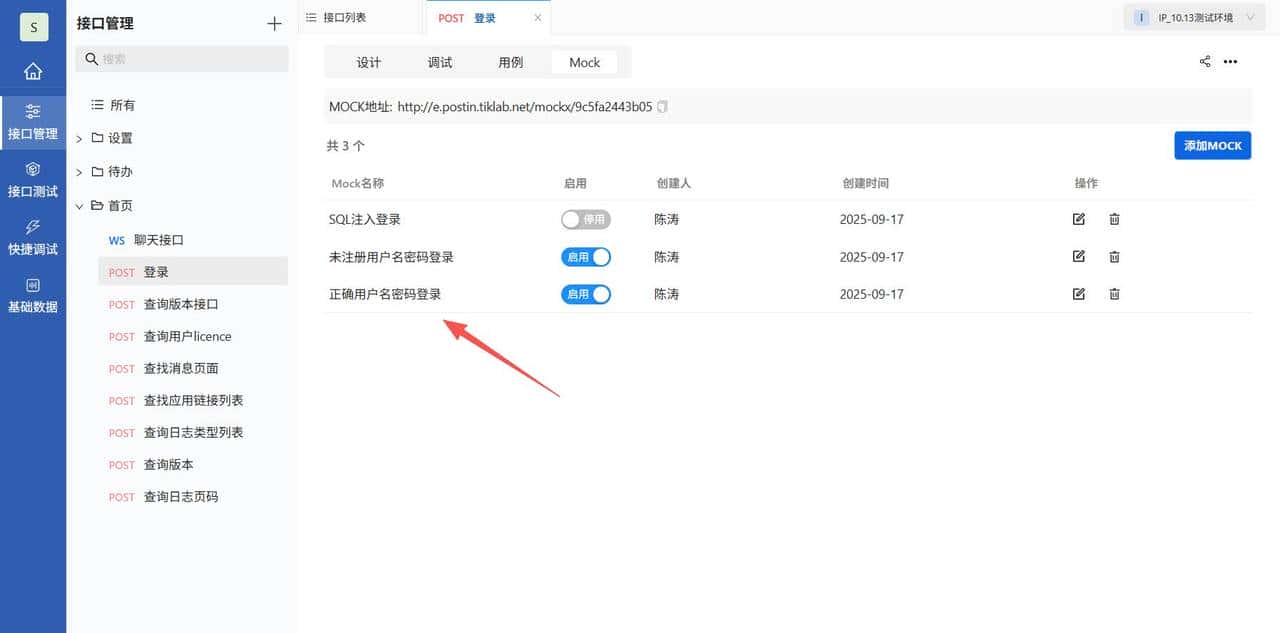Image resolution: width=1280 pixels, height=633 pixels.
Task: Edit the SQL注入登录 mock entry
Action: (1078, 219)
